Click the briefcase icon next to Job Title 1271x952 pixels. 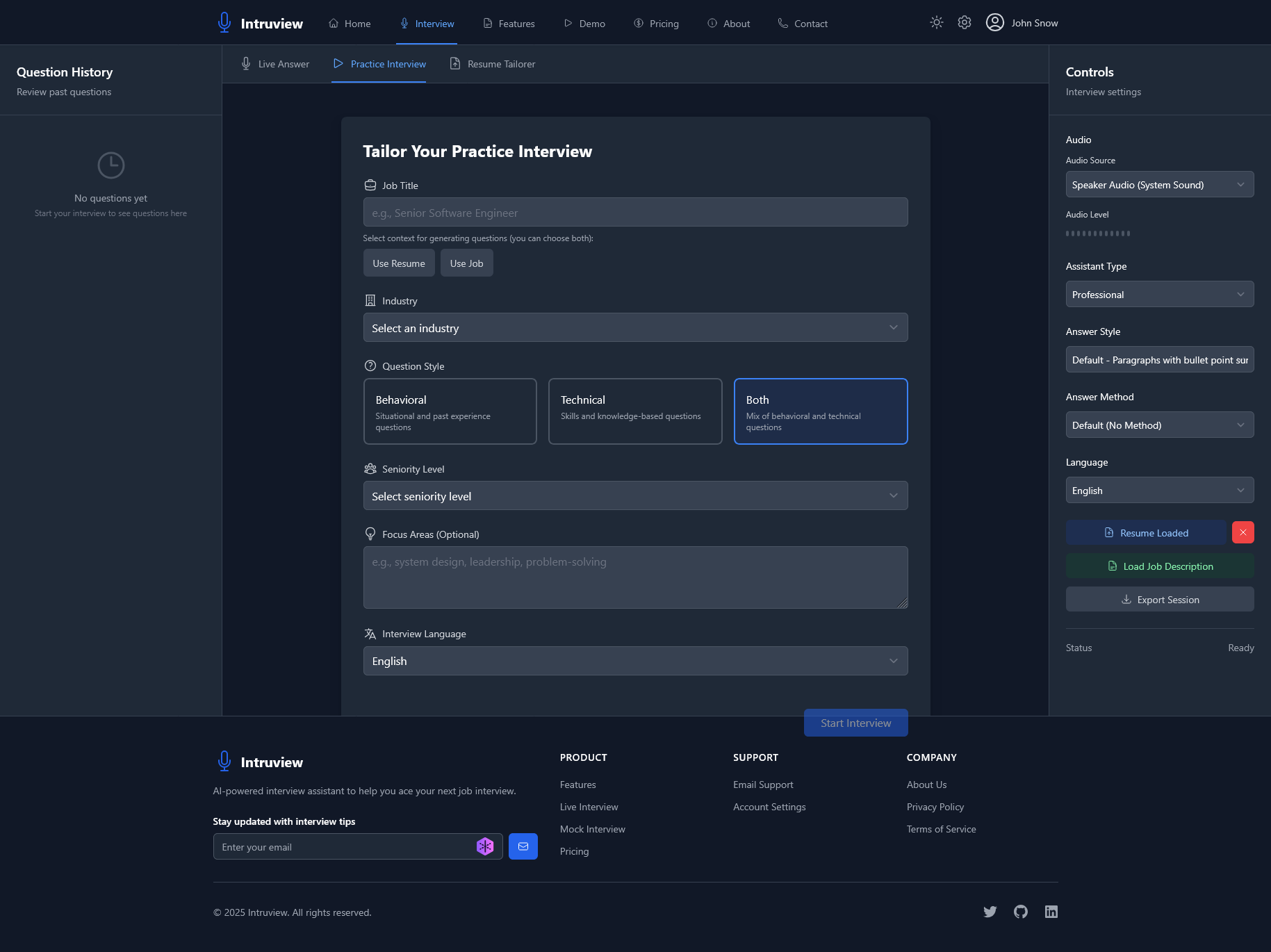[370, 185]
